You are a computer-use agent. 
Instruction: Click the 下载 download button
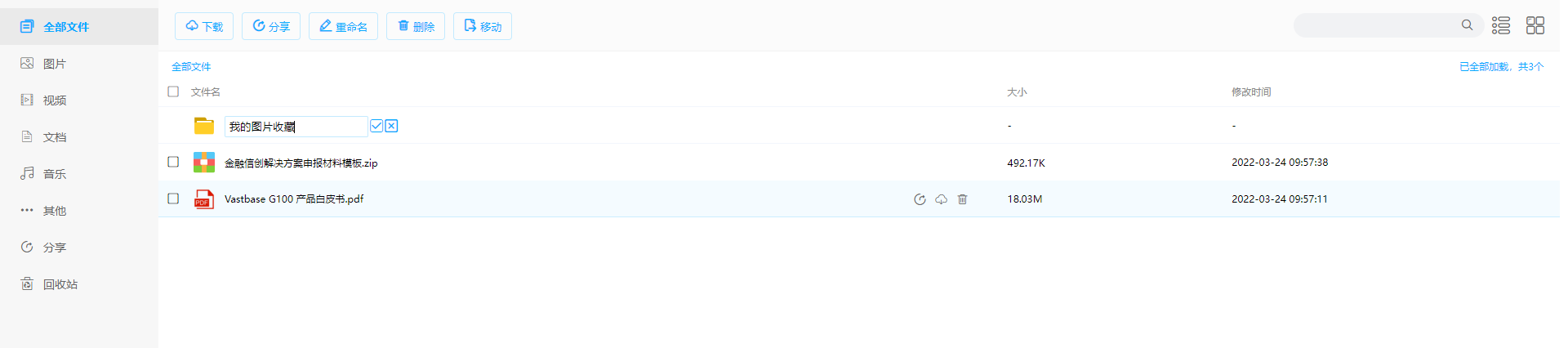click(204, 26)
